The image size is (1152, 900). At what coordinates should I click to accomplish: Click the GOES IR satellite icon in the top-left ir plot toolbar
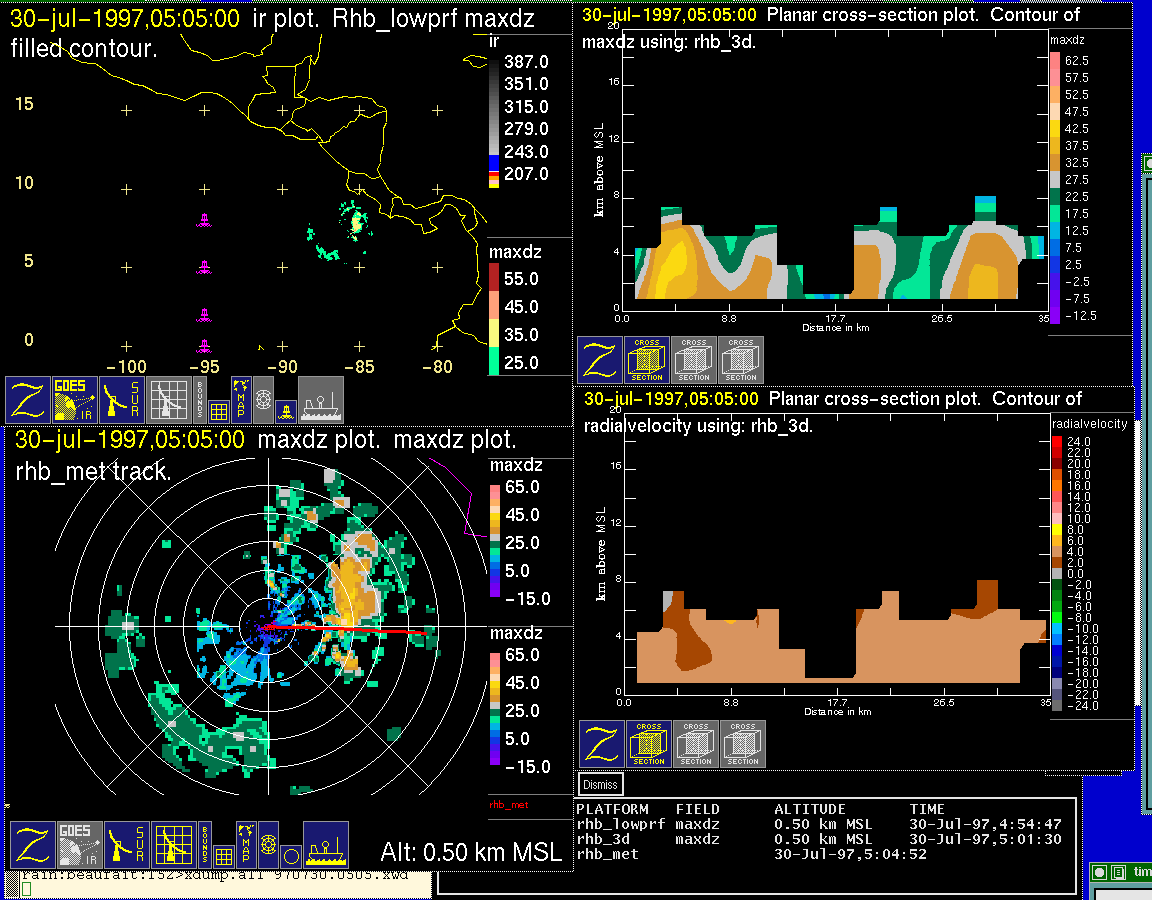[x=75, y=400]
